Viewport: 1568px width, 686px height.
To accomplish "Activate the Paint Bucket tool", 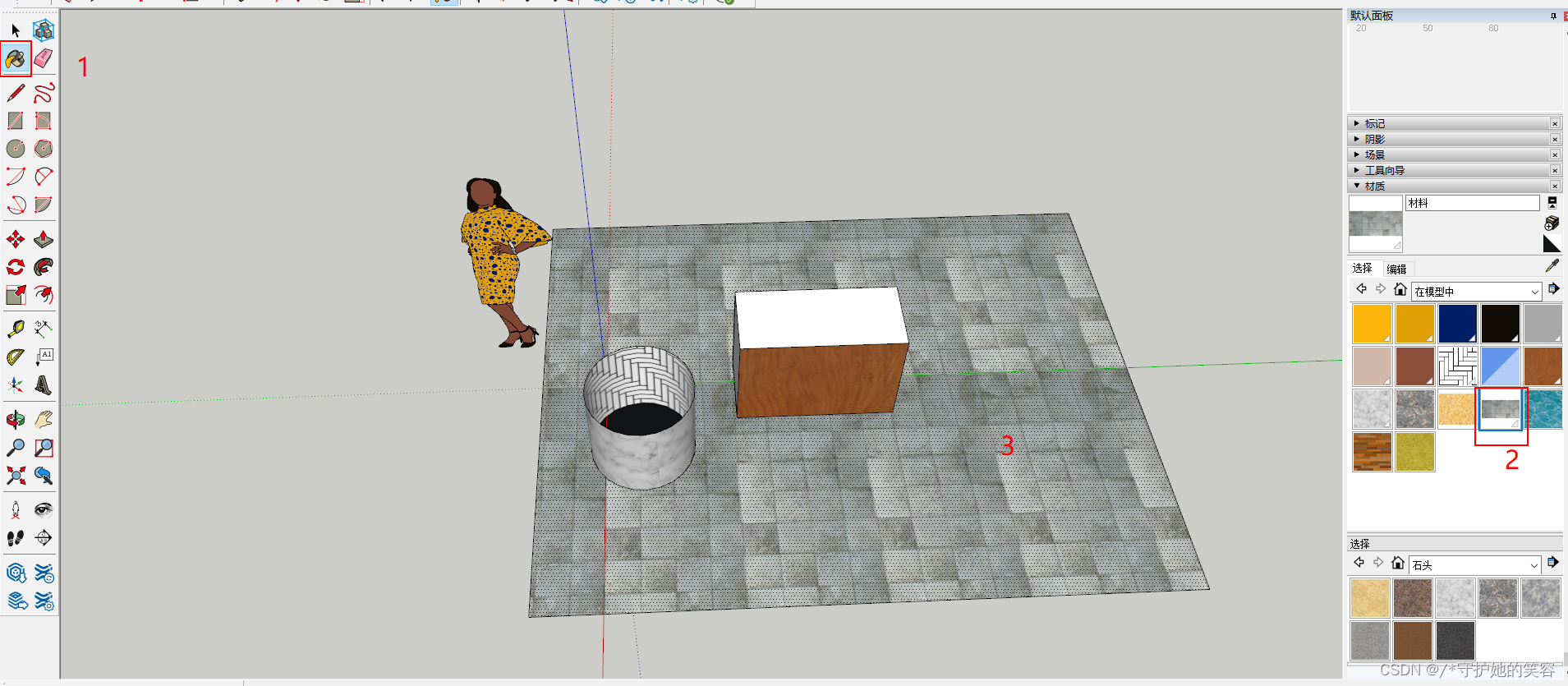I will [16, 59].
